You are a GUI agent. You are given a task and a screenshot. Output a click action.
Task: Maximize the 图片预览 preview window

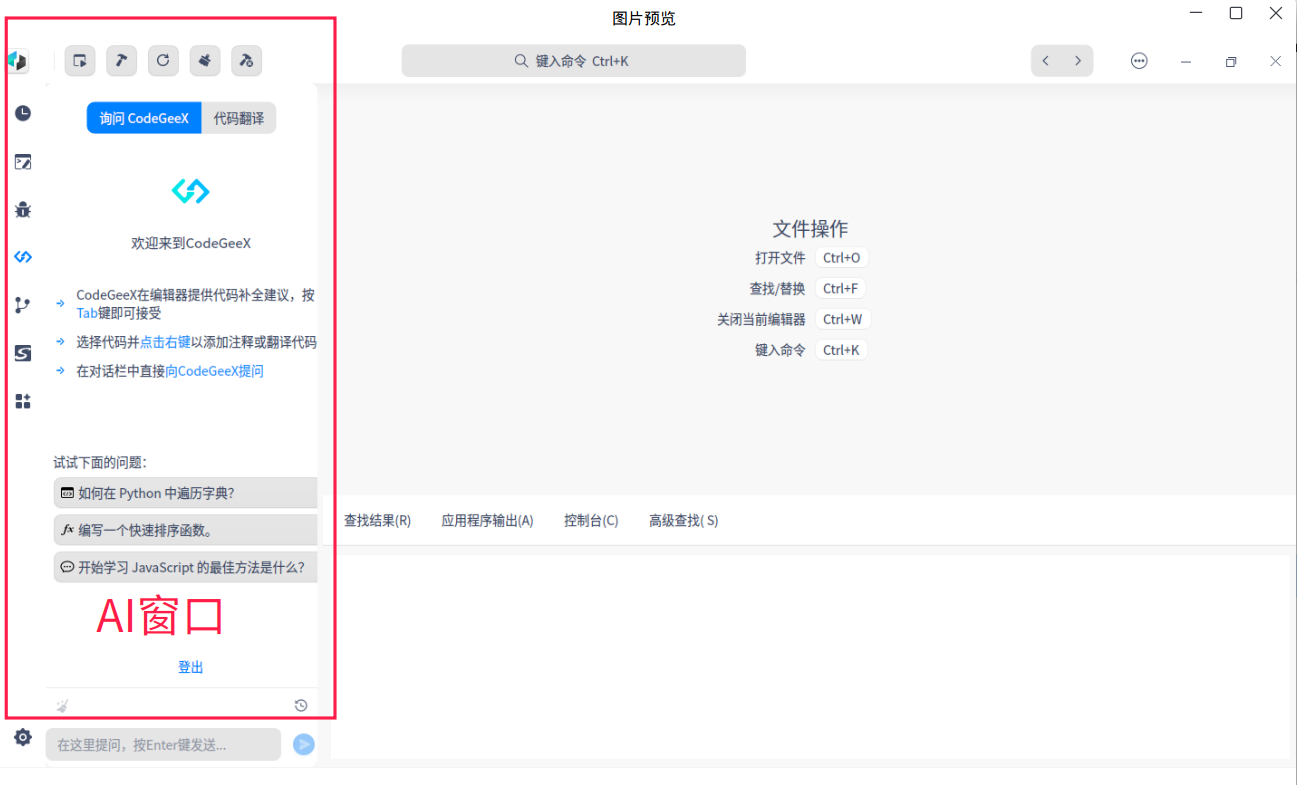pyautogui.click(x=1236, y=13)
